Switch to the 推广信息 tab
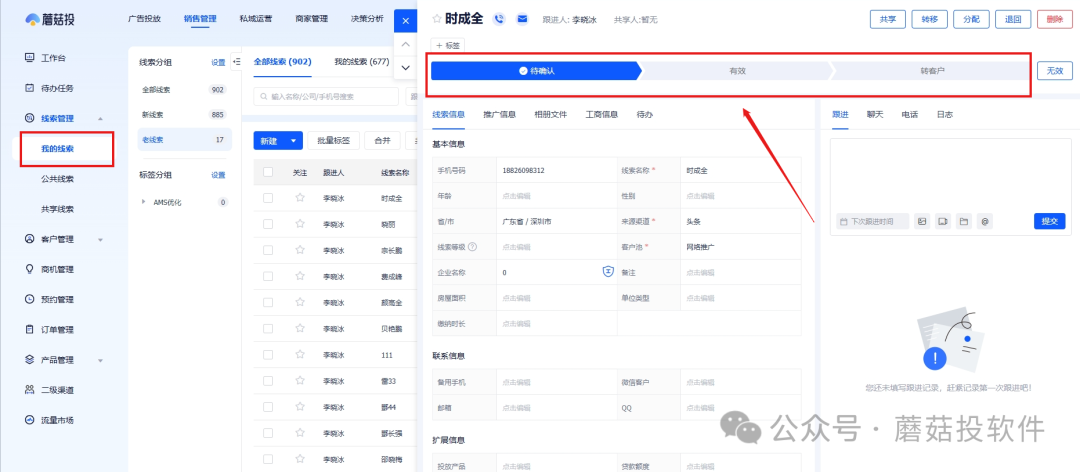 click(x=499, y=114)
